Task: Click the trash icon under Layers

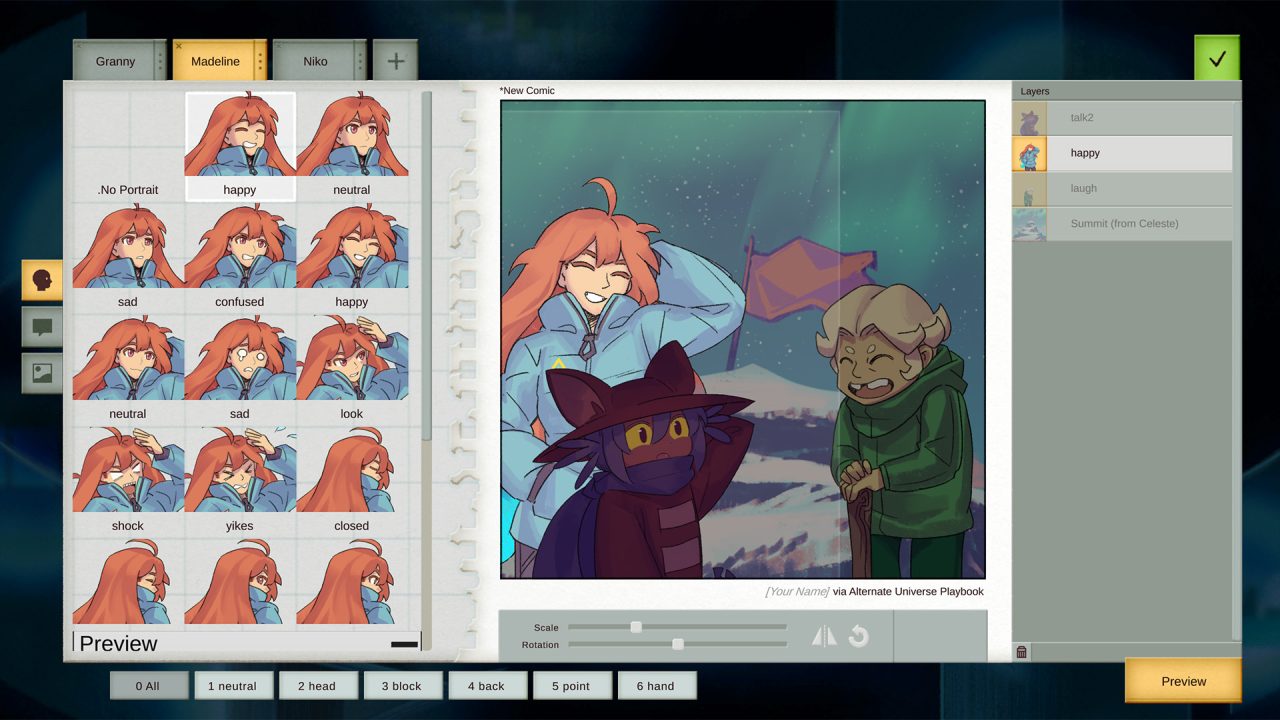Action: (x=1021, y=652)
